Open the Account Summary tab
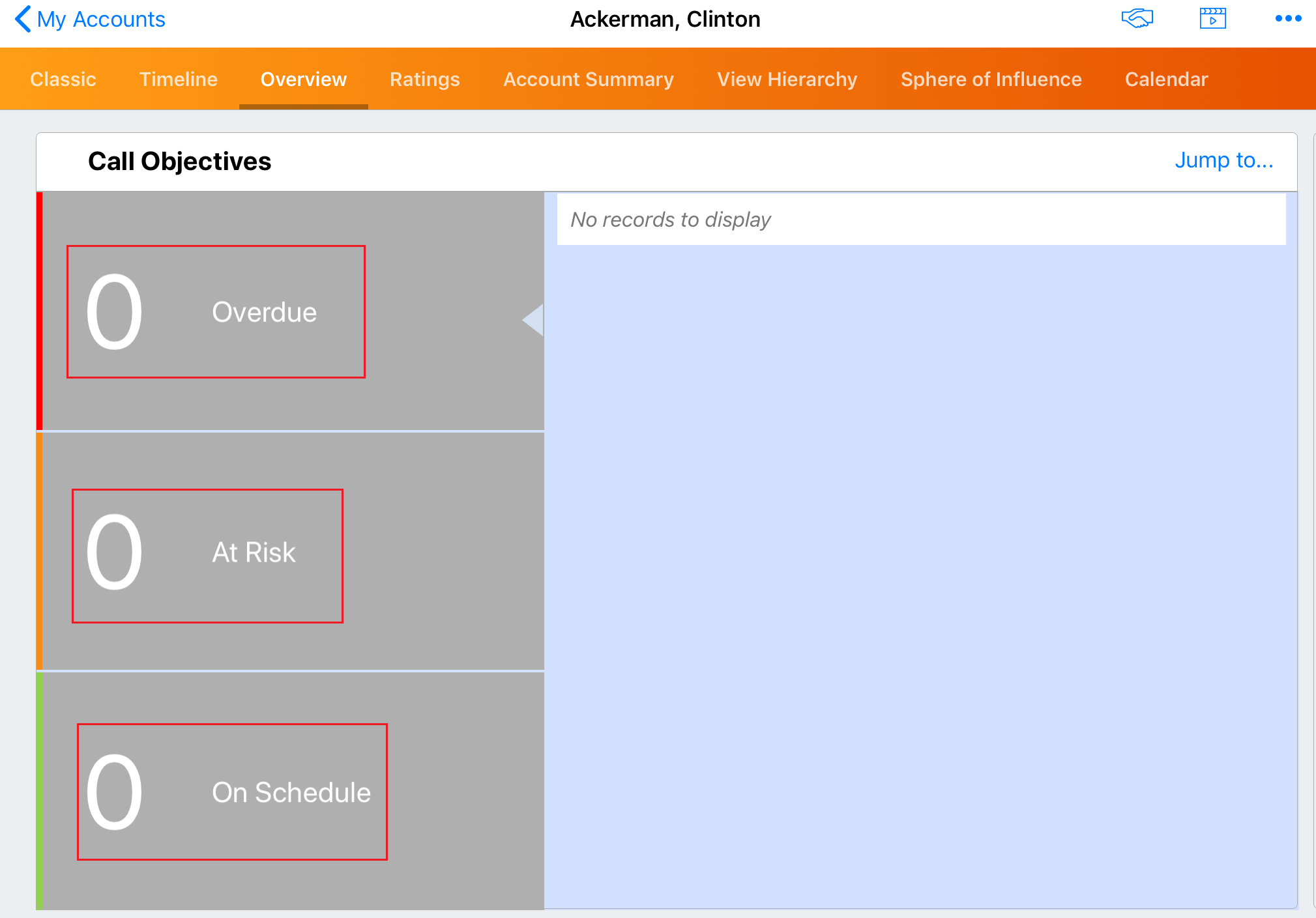The height and width of the screenshot is (918, 1316). pos(588,79)
